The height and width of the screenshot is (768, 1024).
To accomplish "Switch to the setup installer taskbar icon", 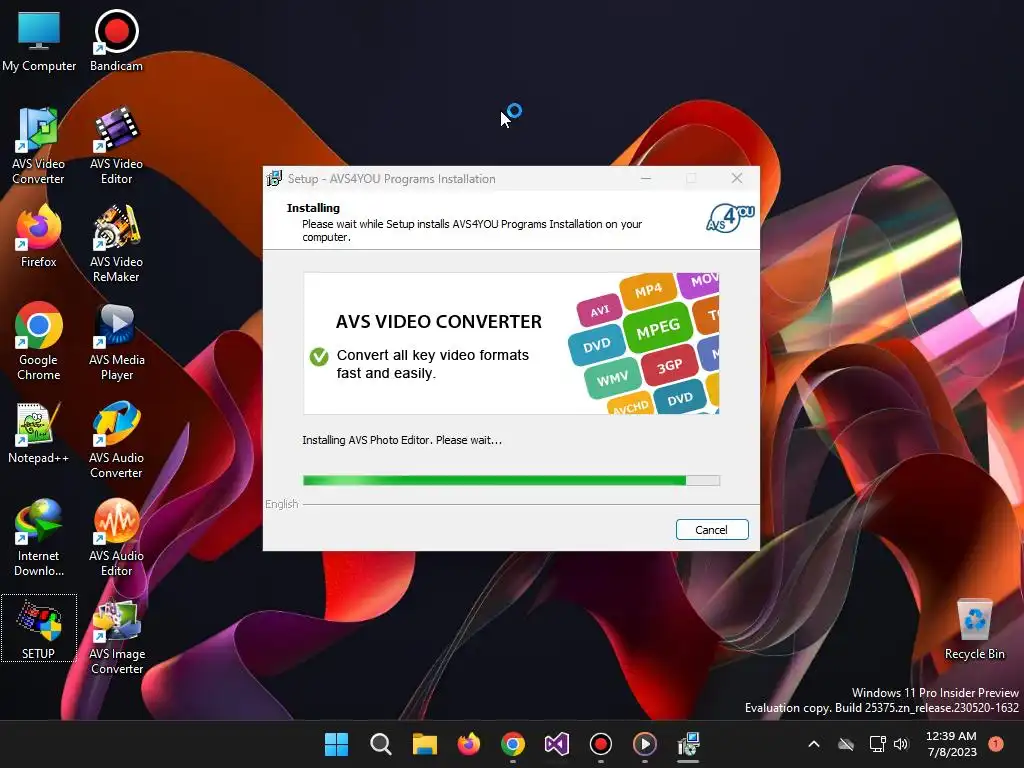I will pos(688,744).
